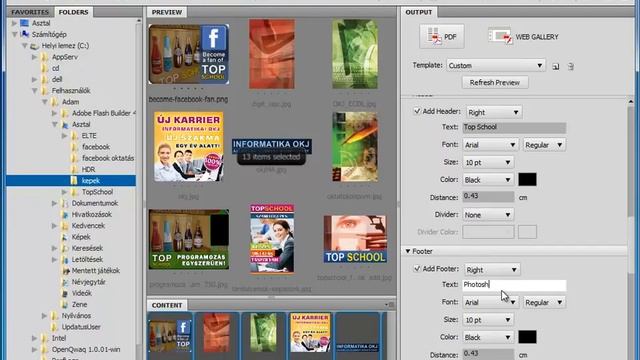640x360 pixels.
Task: Switch to the Favorites tab
Action: click(30, 12)
